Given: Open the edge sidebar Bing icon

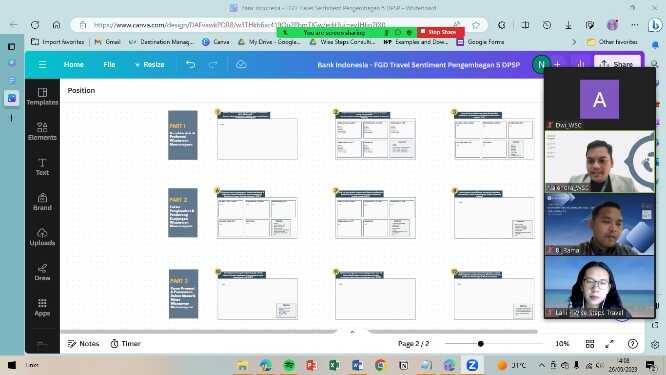Looking at the screenshot, I should point(656,25).
